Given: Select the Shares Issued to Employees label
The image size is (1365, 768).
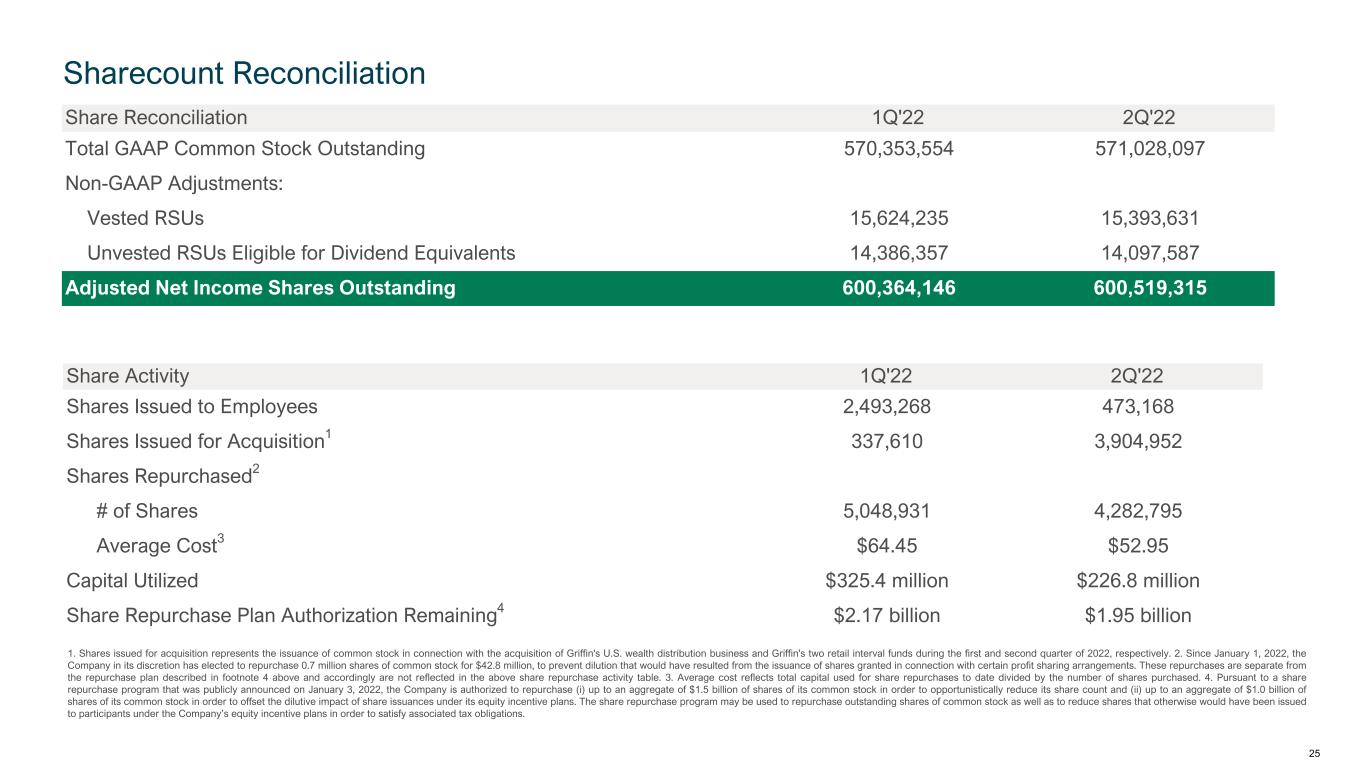Looking at the screenshot, I should coord(192,407).
